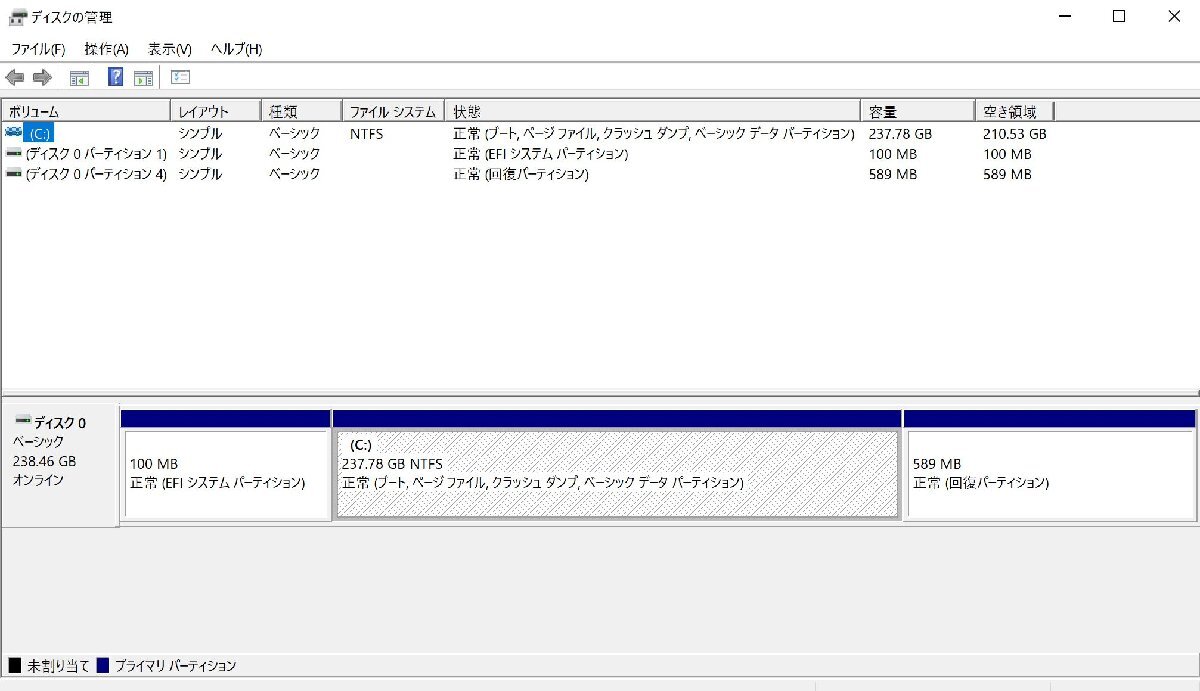Select volume row ディスク 0 パーティション 4

click(x=527, y=173)
